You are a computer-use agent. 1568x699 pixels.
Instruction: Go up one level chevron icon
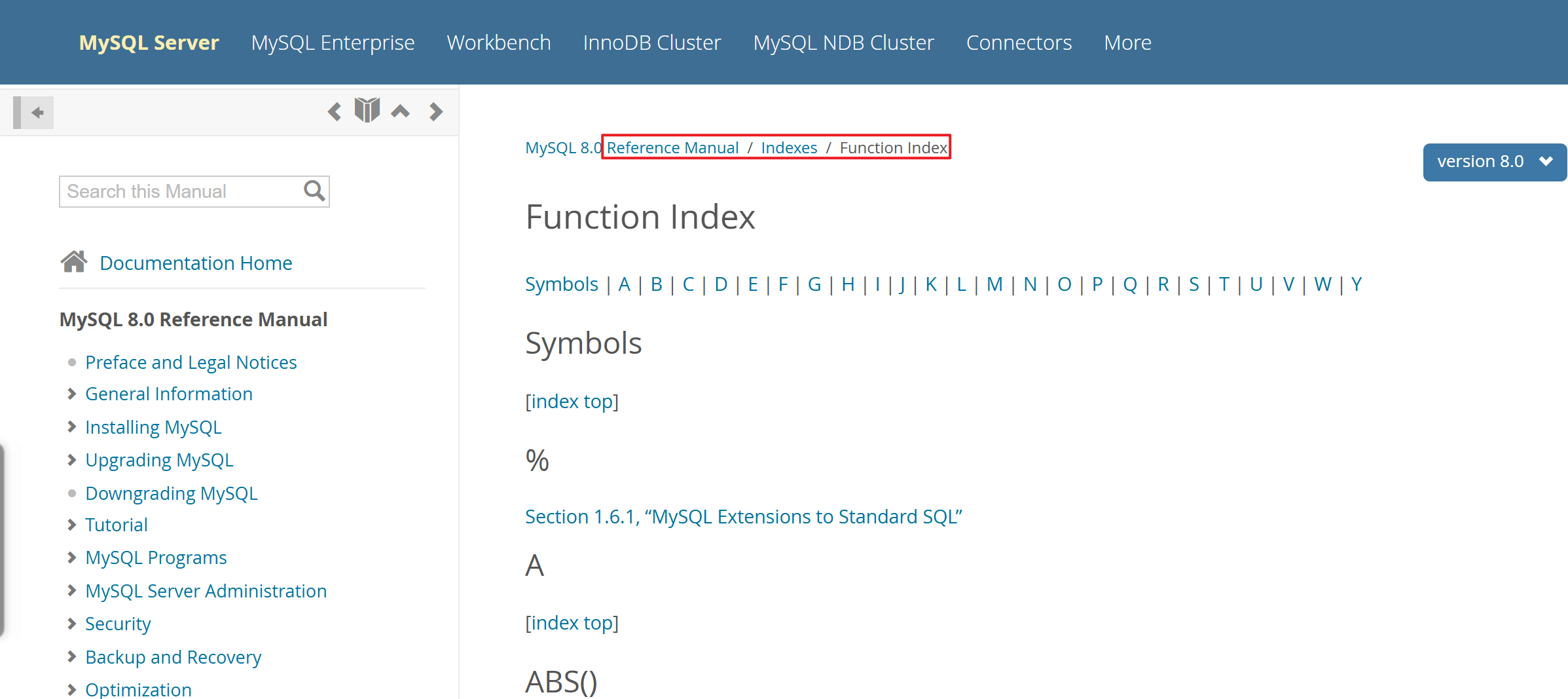[401, 111]
